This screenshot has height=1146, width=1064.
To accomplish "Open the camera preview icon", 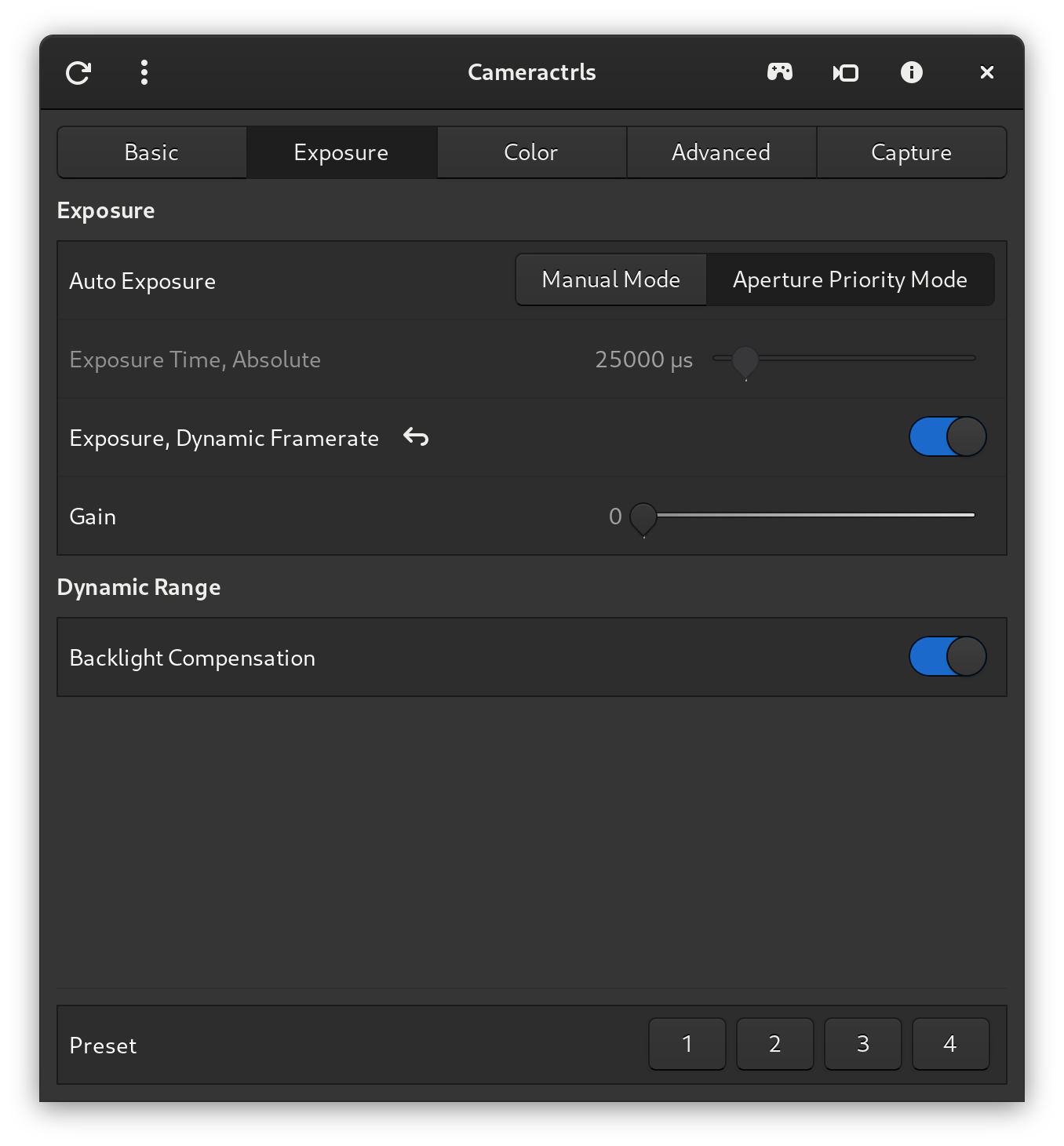I will tap(845, 73).
